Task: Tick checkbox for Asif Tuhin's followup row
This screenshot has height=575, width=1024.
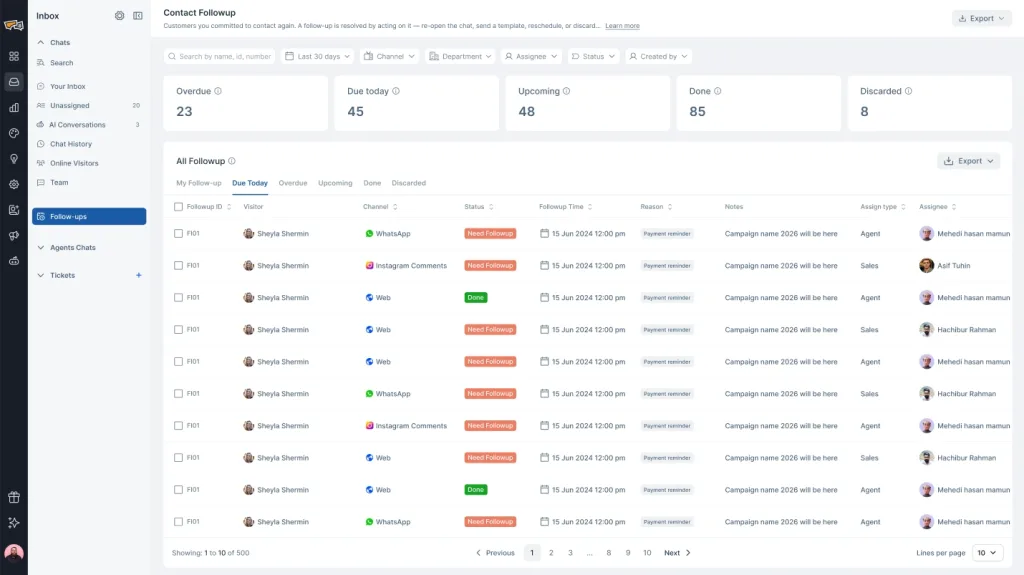Action: pyautogui.click(x=178, y=265)
